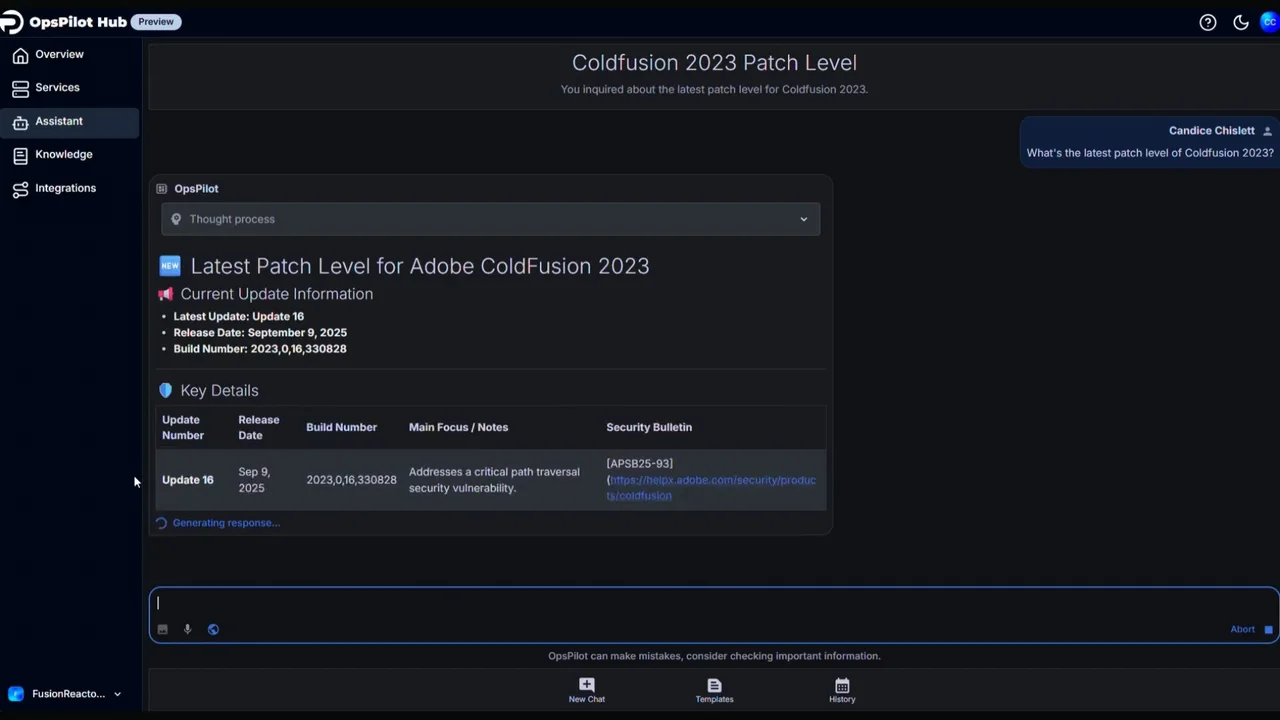Click the help question mark icon

1208,22
